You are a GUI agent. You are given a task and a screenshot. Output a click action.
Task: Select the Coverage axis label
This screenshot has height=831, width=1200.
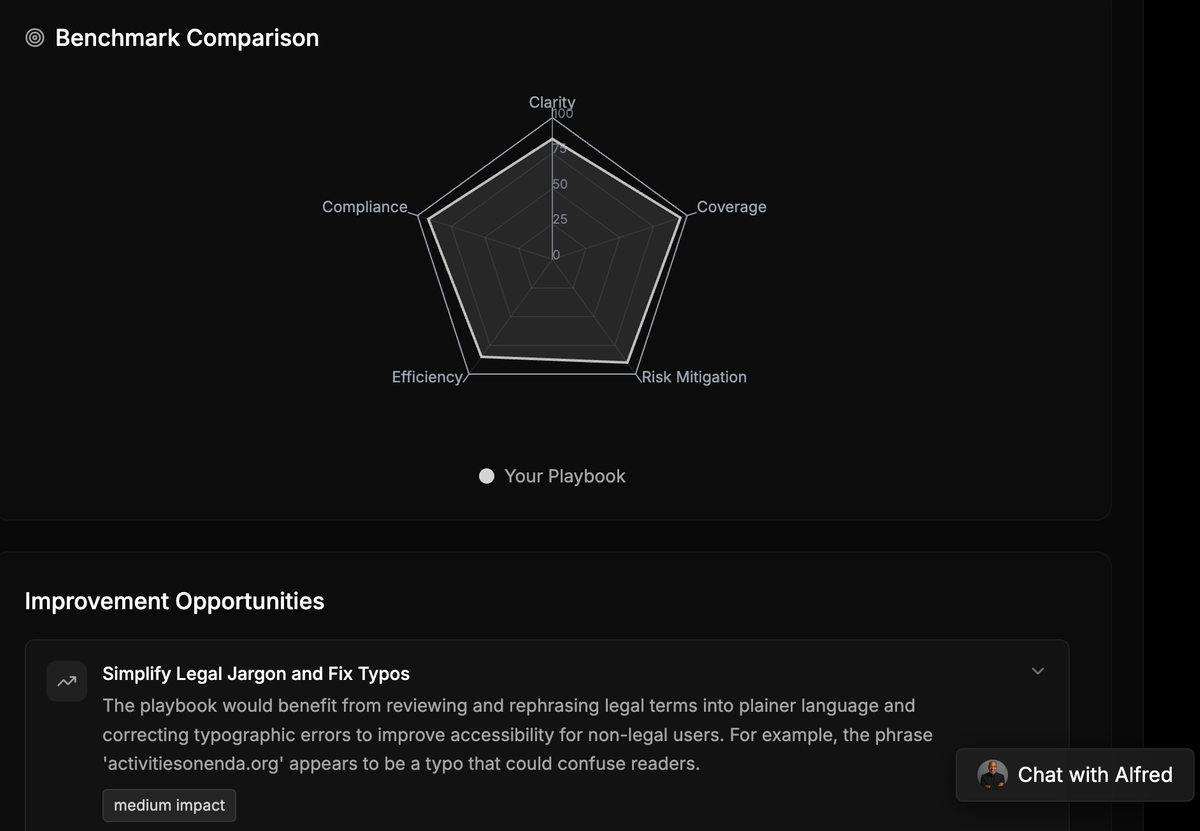click(x=731, y=207)
